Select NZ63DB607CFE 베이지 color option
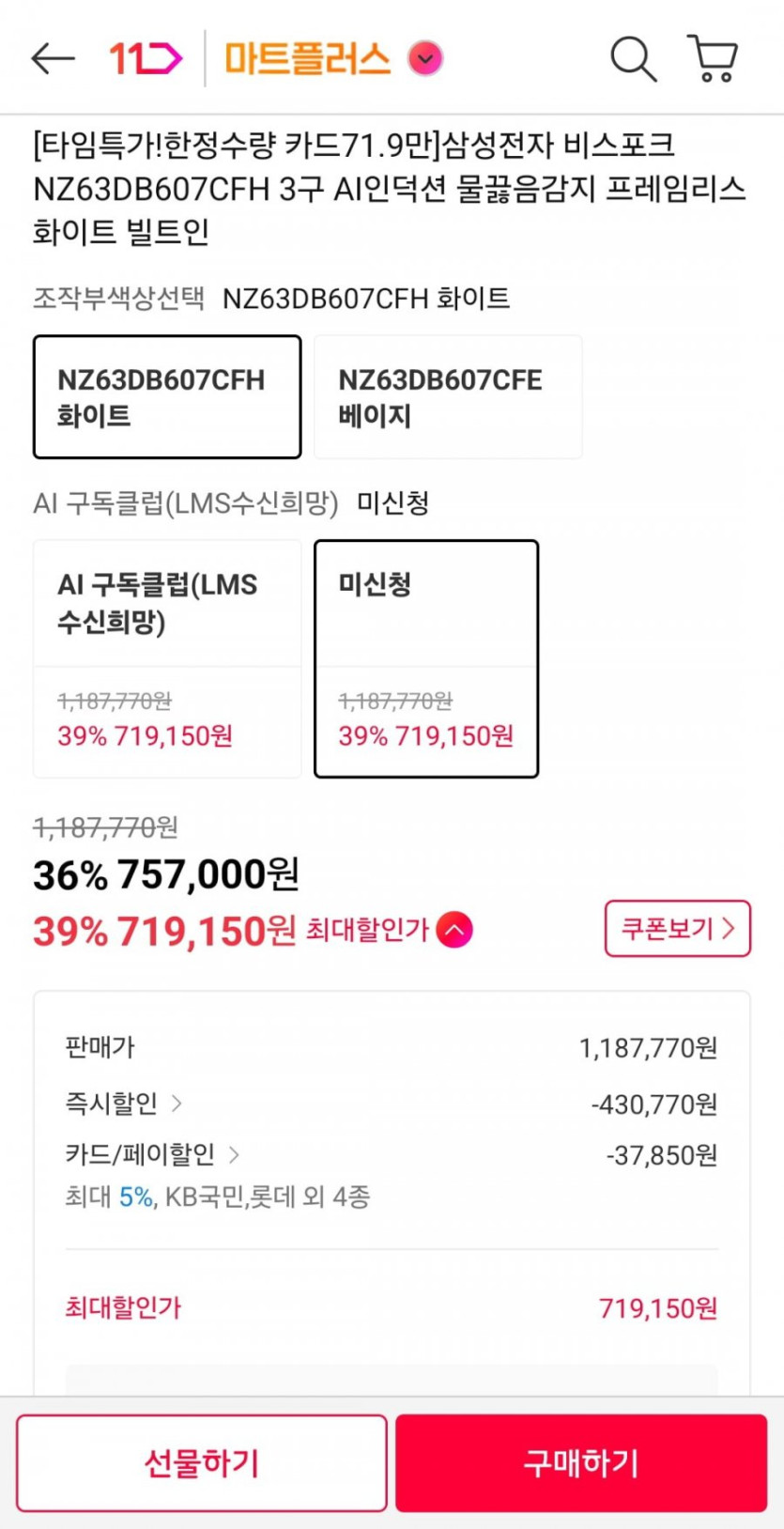The width and height of the screenshot is (784, 1529). pos(448,397)
